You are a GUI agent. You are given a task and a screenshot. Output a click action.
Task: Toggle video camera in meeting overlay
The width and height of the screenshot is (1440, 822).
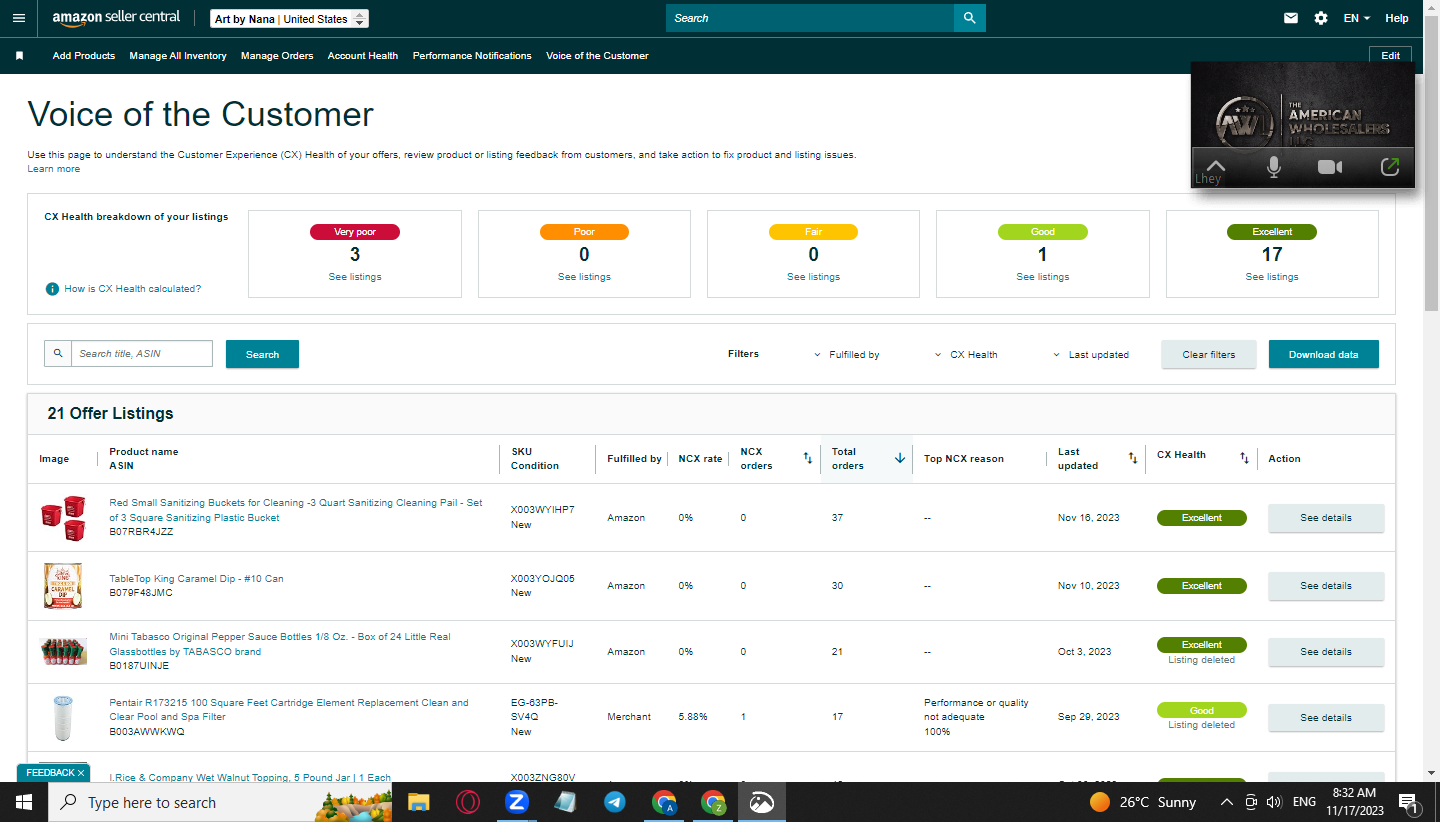tap(1330, 167)
